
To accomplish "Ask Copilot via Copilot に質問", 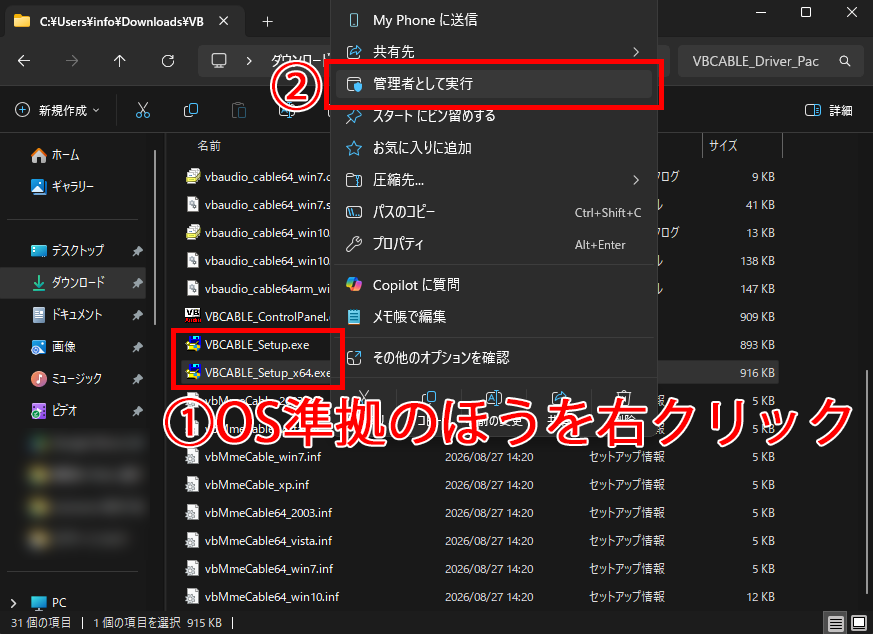I will coord(493,285).
